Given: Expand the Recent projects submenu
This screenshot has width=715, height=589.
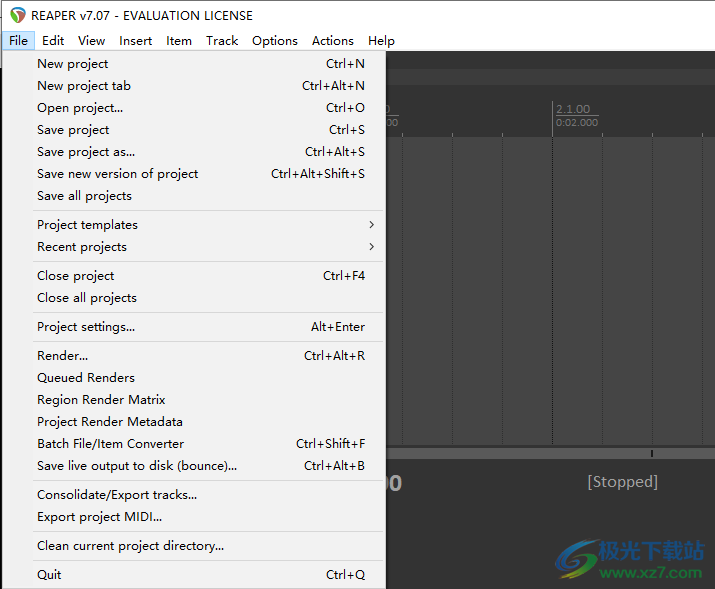Looking at the screenshot, I should pos(82,247).
